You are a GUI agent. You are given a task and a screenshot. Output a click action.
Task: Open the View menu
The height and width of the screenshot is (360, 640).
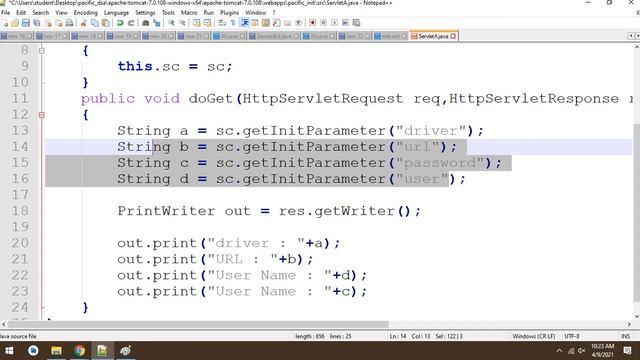[x=61, y=13]
